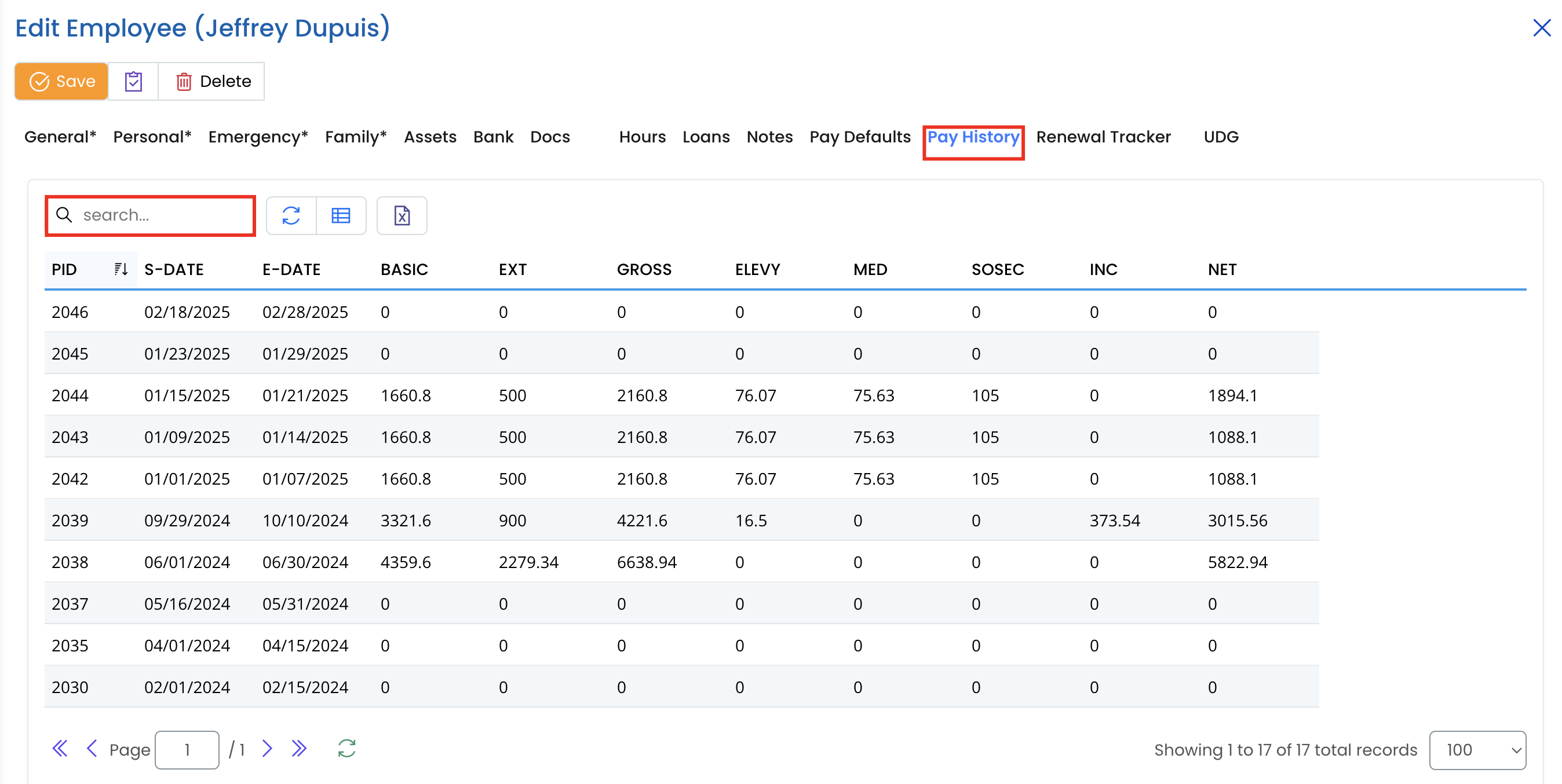Expand the 100 records per page dropdown

(1477, 750)
